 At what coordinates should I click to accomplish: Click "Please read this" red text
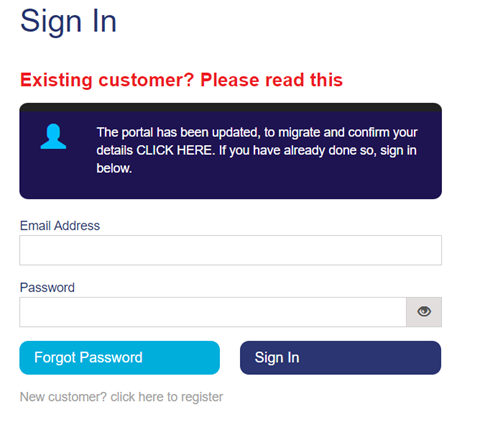(271, 80)
